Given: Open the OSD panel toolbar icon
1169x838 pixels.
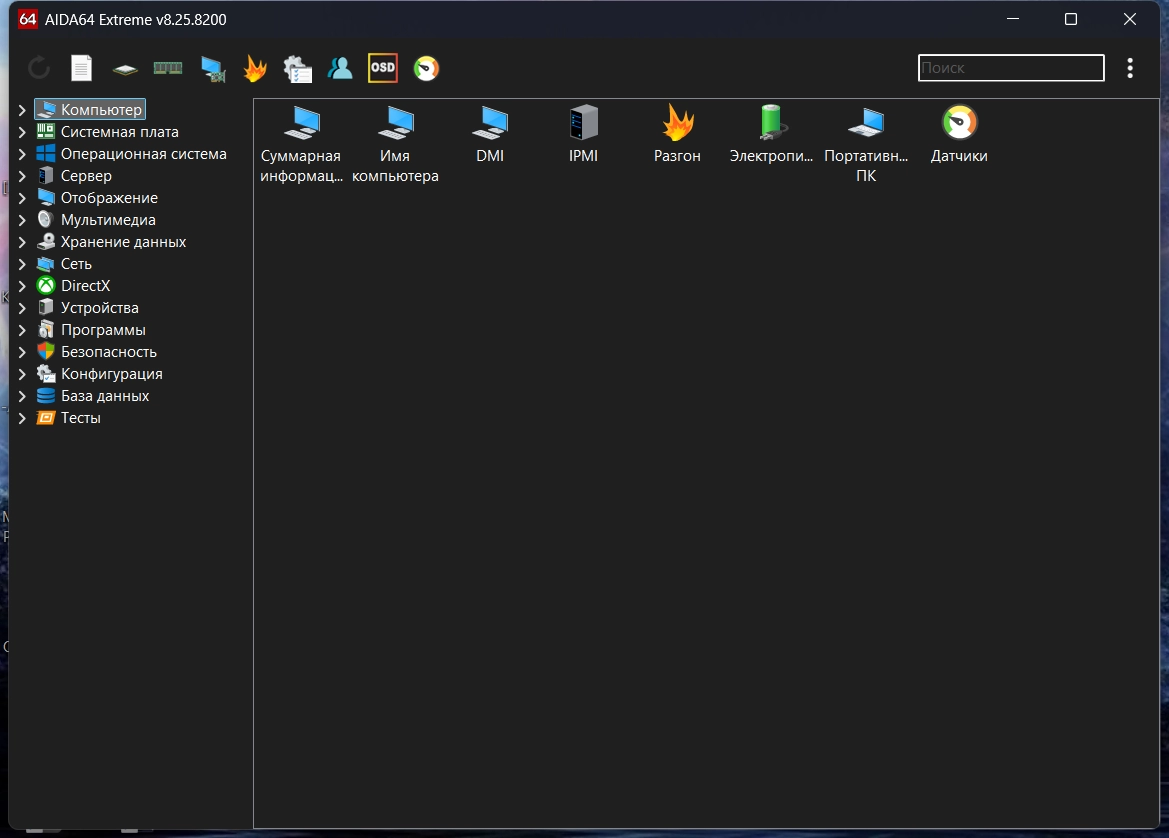Looking at the screenshot, I should pyautogui.click(x=383, y=68).
